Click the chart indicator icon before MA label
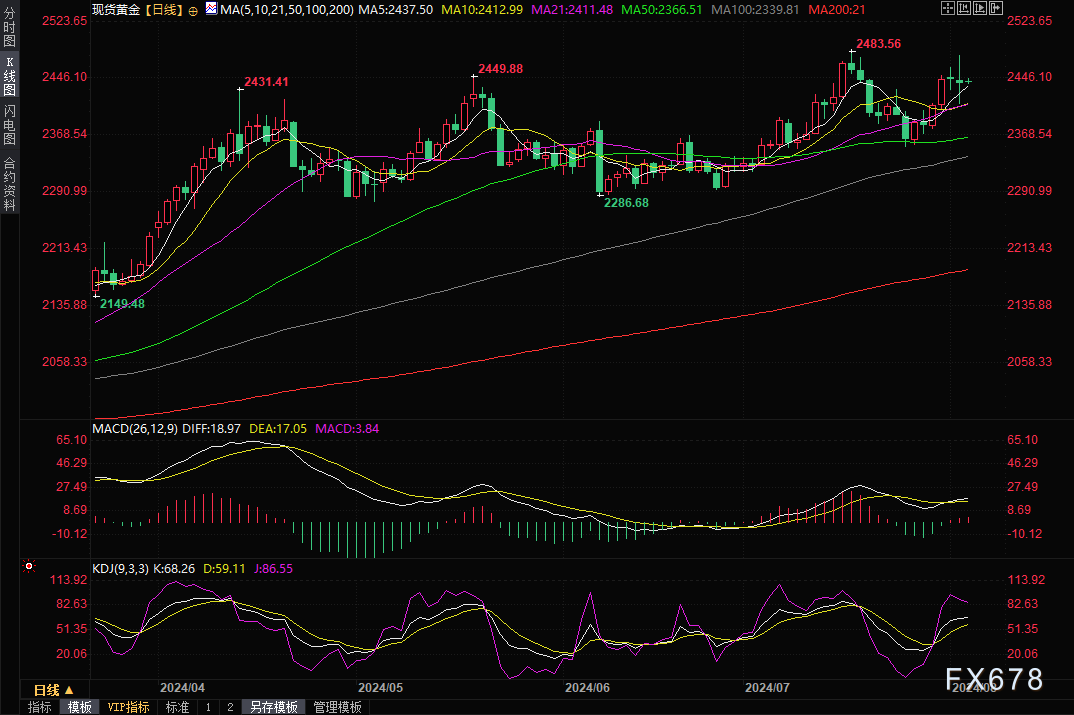 click(212, 9)
